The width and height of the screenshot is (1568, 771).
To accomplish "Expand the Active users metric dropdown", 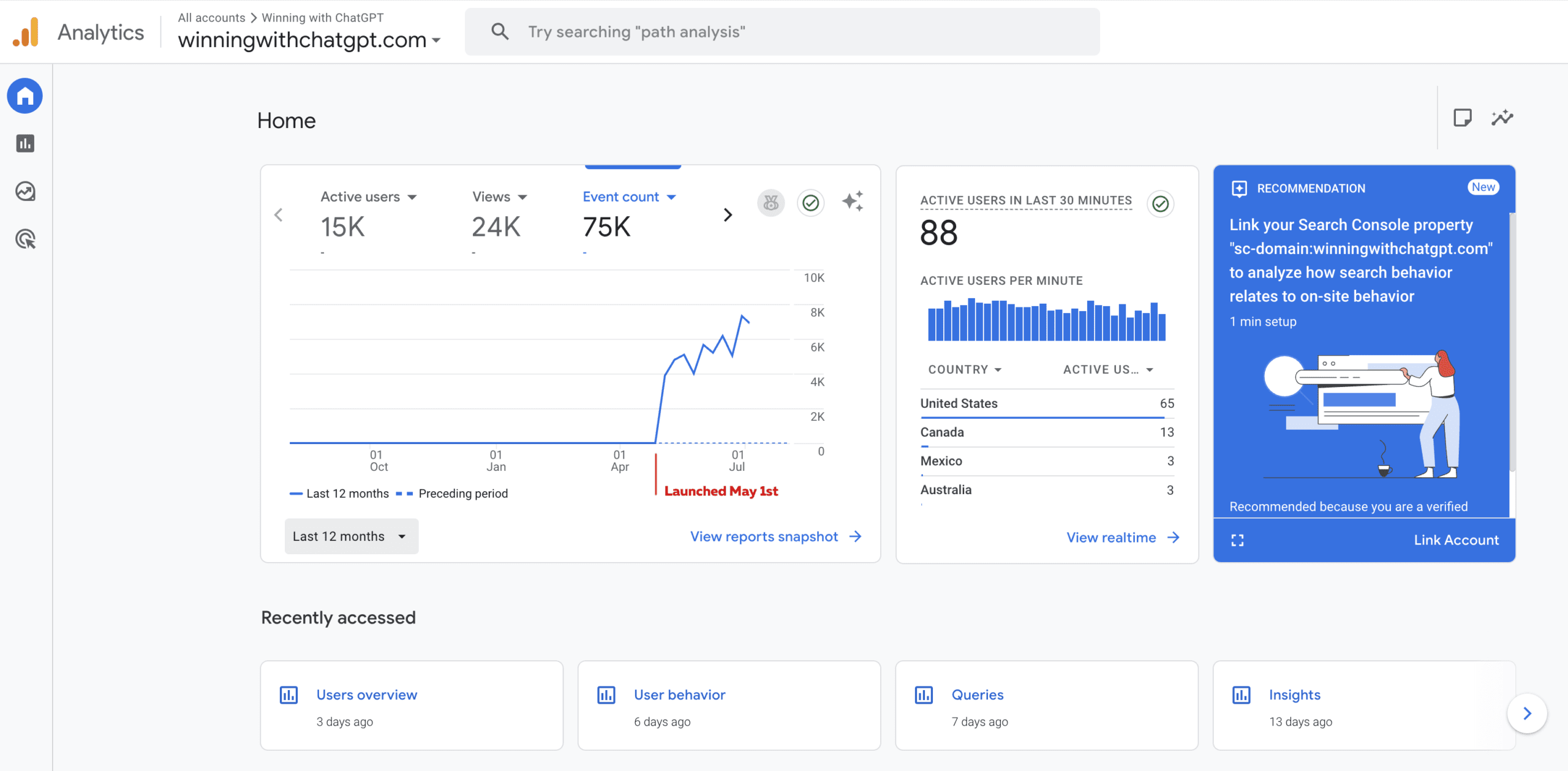I will (412, 197).
